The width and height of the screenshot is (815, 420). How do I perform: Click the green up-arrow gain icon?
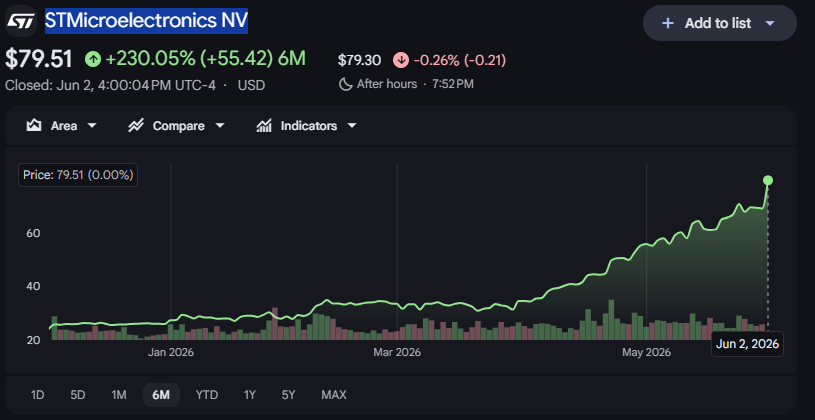point(93,59)
